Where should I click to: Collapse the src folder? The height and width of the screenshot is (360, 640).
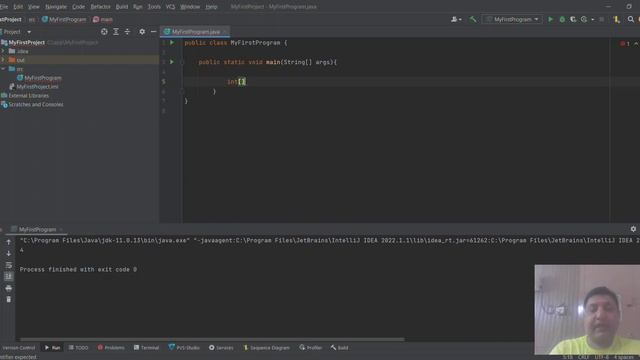(x=3, y=69)
